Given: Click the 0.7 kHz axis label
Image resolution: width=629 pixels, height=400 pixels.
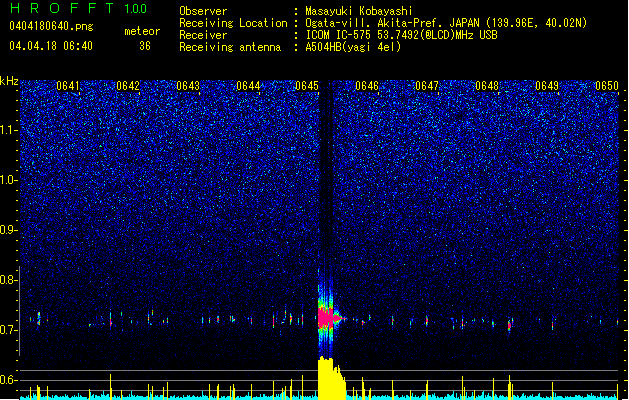Looking at the screenshot, I should (x=9, y=330).
